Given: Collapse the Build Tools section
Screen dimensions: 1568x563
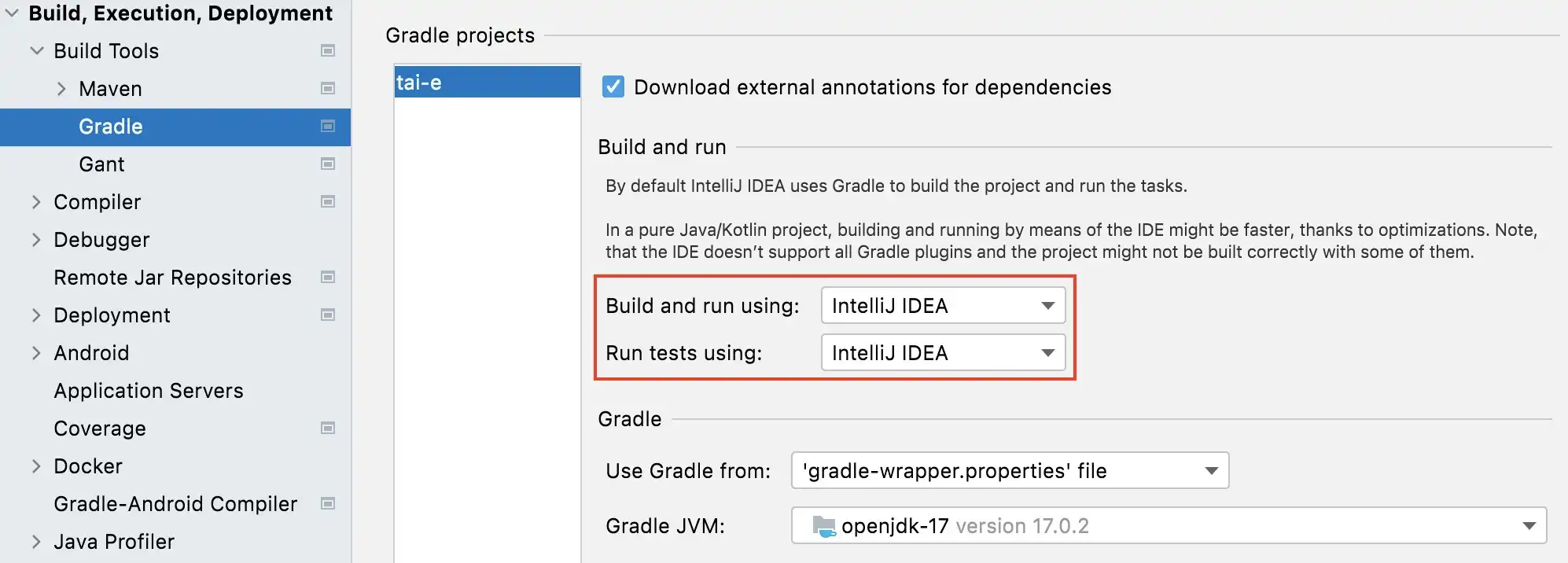Looking at the screenshot, I should tap(36, 51).
